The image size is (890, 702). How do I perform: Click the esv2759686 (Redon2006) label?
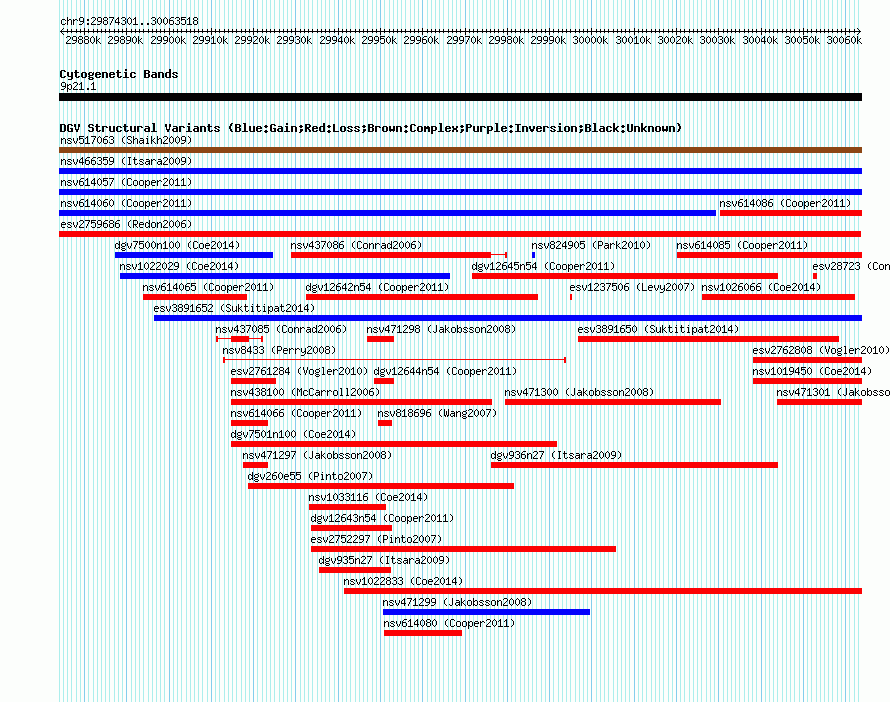click(126, 224)
